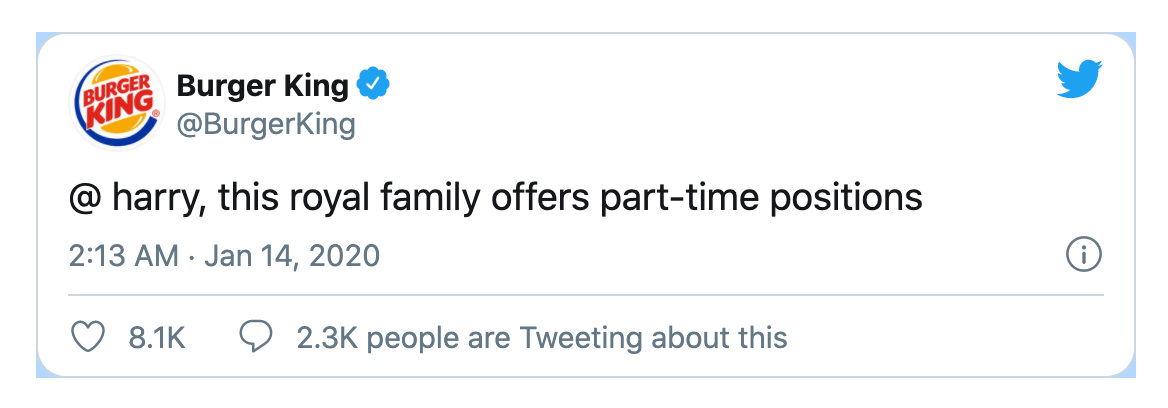
Task: Click "about this" at the footer end
Action: tap(719, 338)
